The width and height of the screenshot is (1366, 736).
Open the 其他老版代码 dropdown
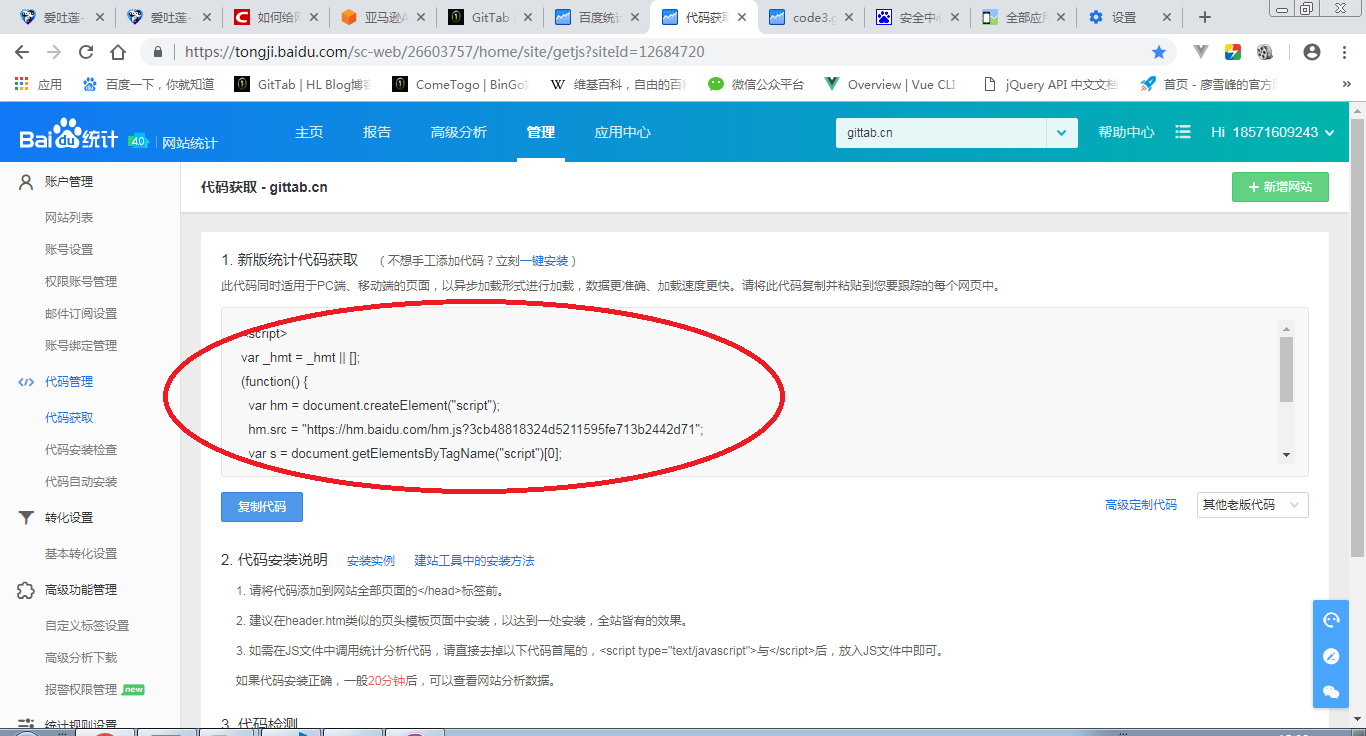coord(1253,505)
